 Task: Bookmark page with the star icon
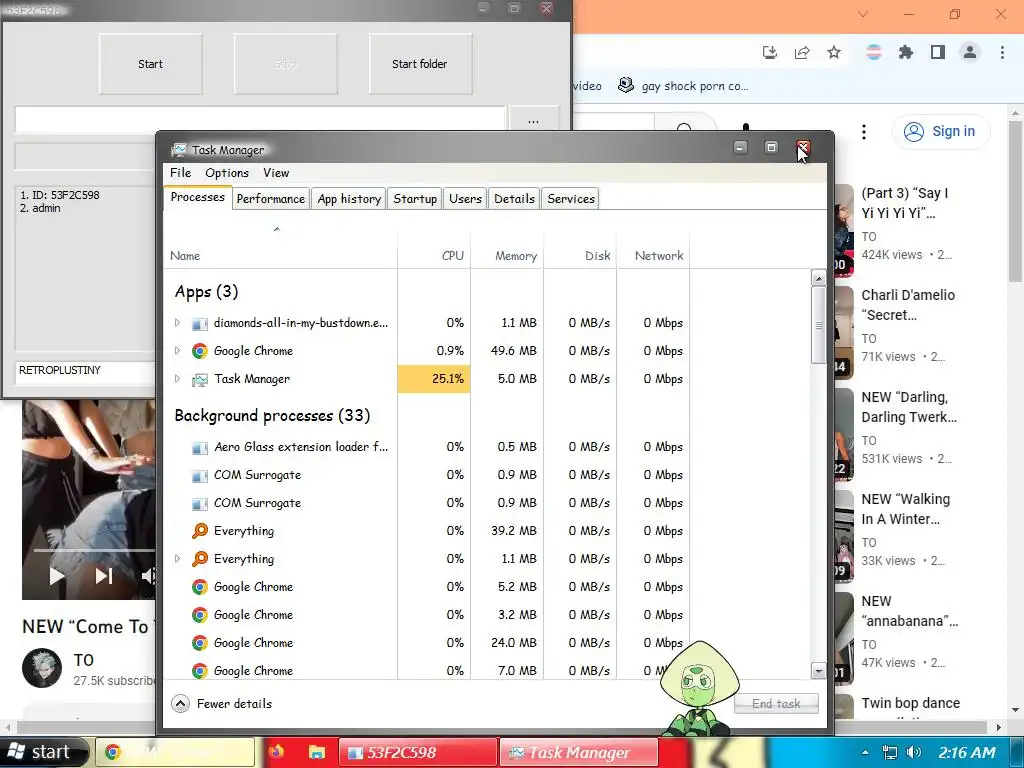[834, 52]
